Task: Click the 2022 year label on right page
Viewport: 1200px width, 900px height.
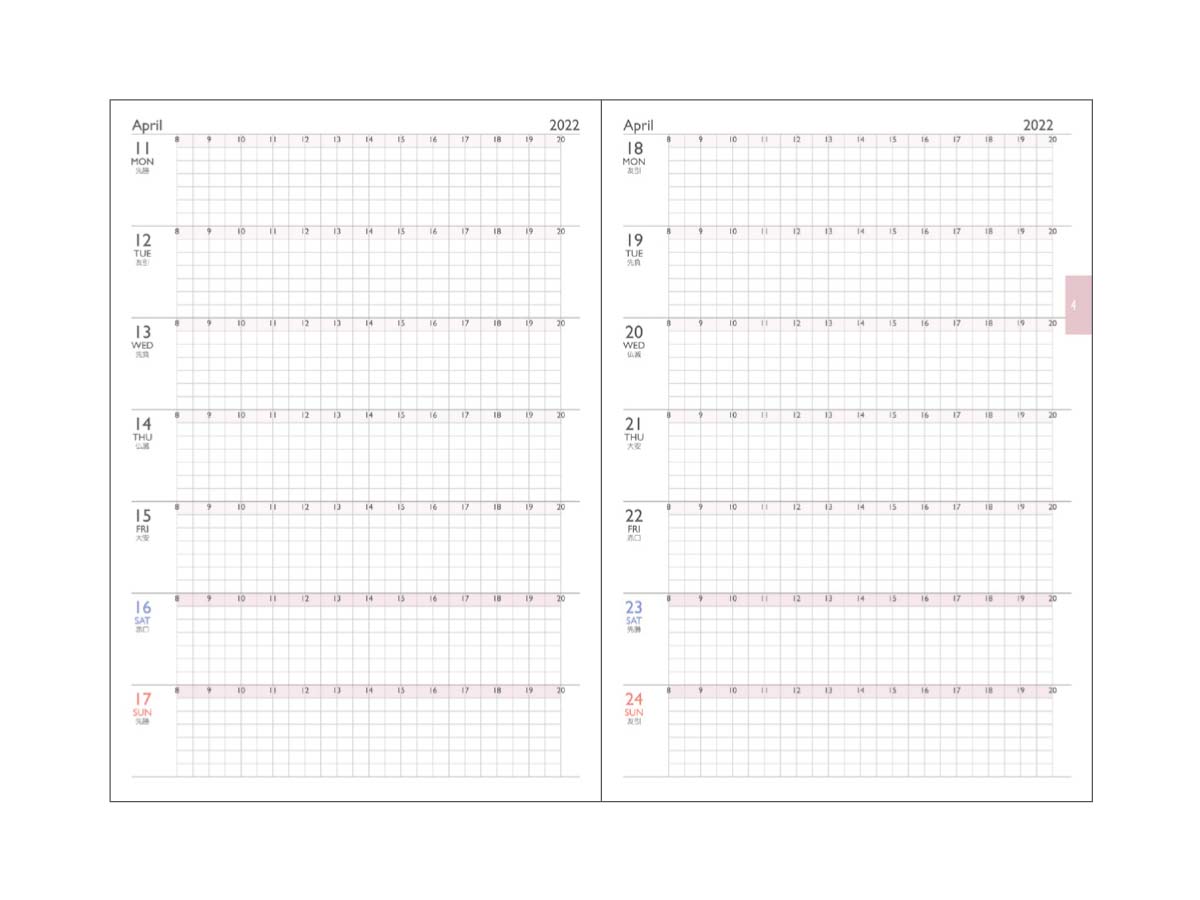Action: point(1038,126)
